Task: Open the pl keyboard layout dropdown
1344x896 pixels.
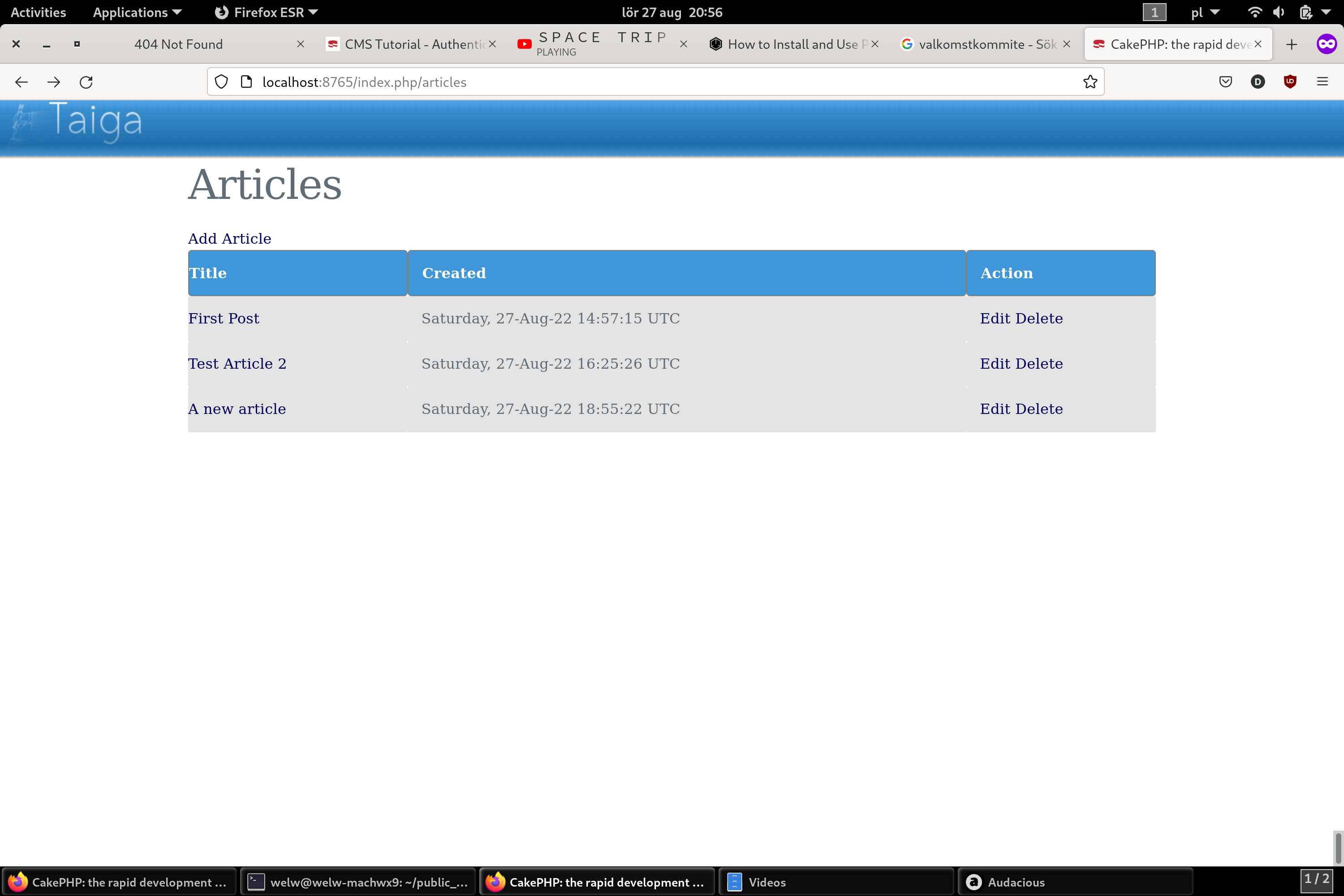Action: pyautogui.click(x=1205, y=13)
